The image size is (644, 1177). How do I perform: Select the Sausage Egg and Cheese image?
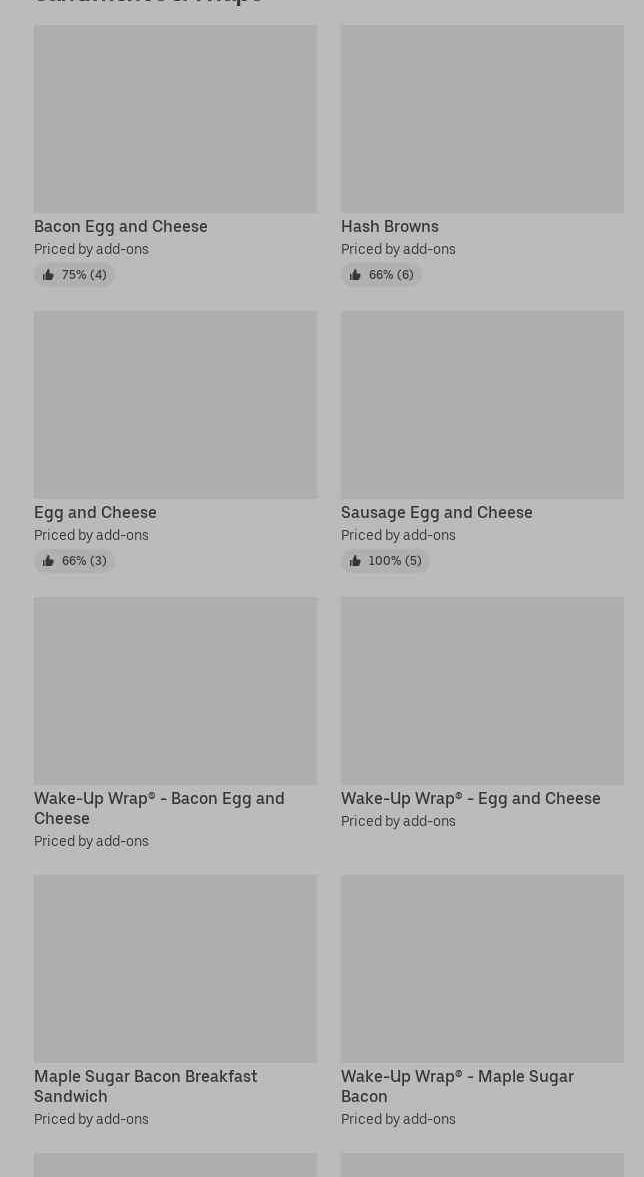coord(482,405)
